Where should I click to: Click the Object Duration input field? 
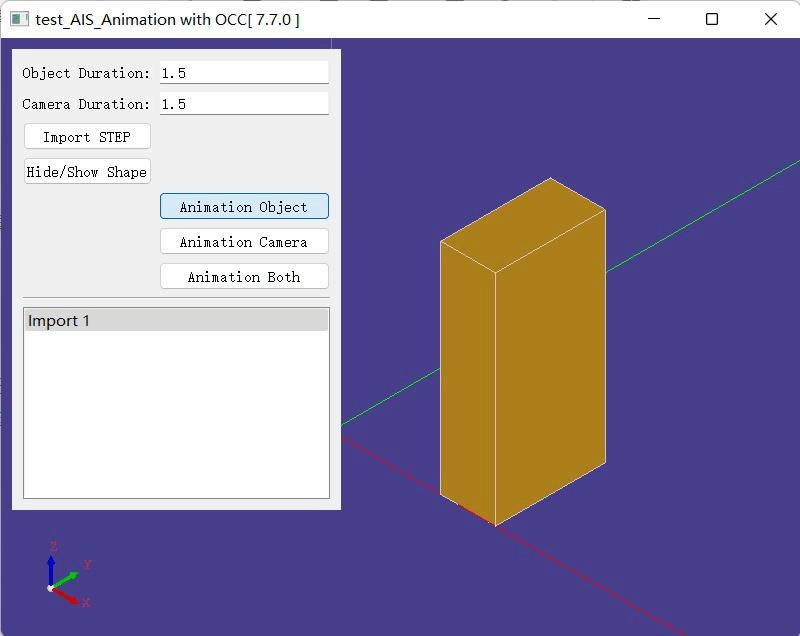point(244,73)
